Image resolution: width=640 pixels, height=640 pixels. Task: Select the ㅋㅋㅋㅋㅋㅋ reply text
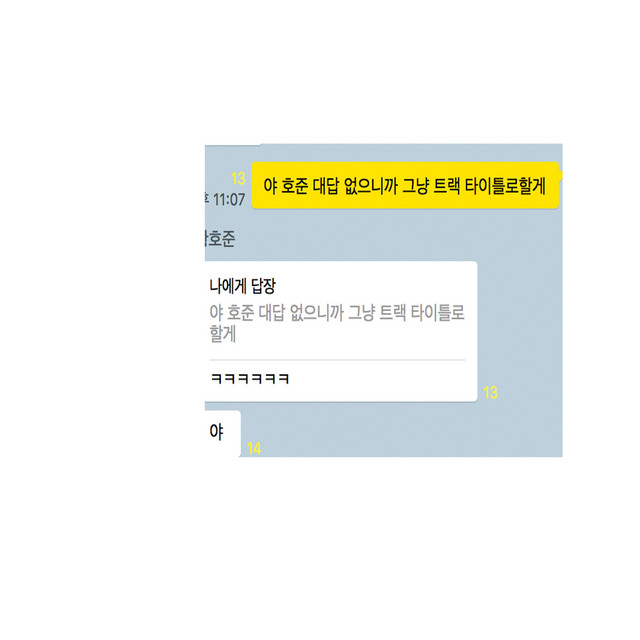250,379
